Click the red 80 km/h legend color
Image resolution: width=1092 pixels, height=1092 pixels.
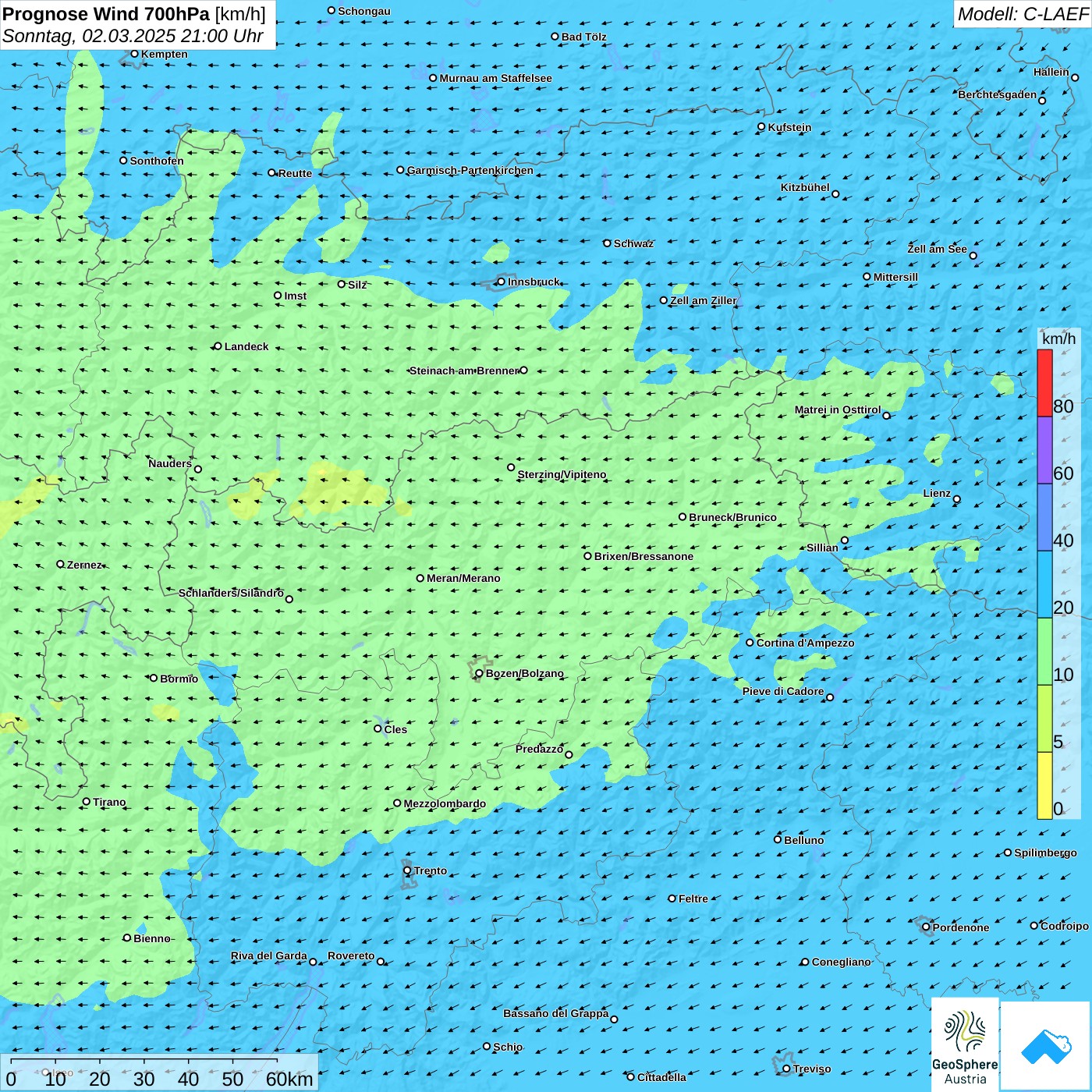(1044, 383)
